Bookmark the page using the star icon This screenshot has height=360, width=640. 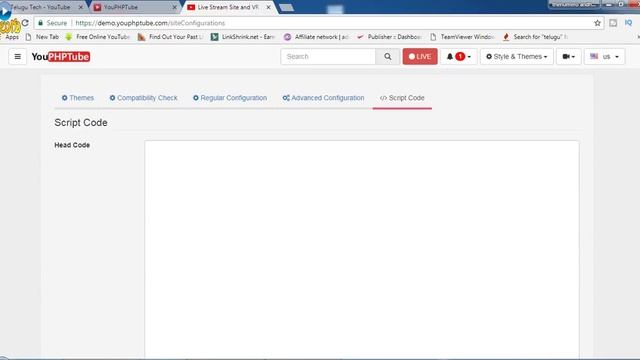tap(598, 23)
